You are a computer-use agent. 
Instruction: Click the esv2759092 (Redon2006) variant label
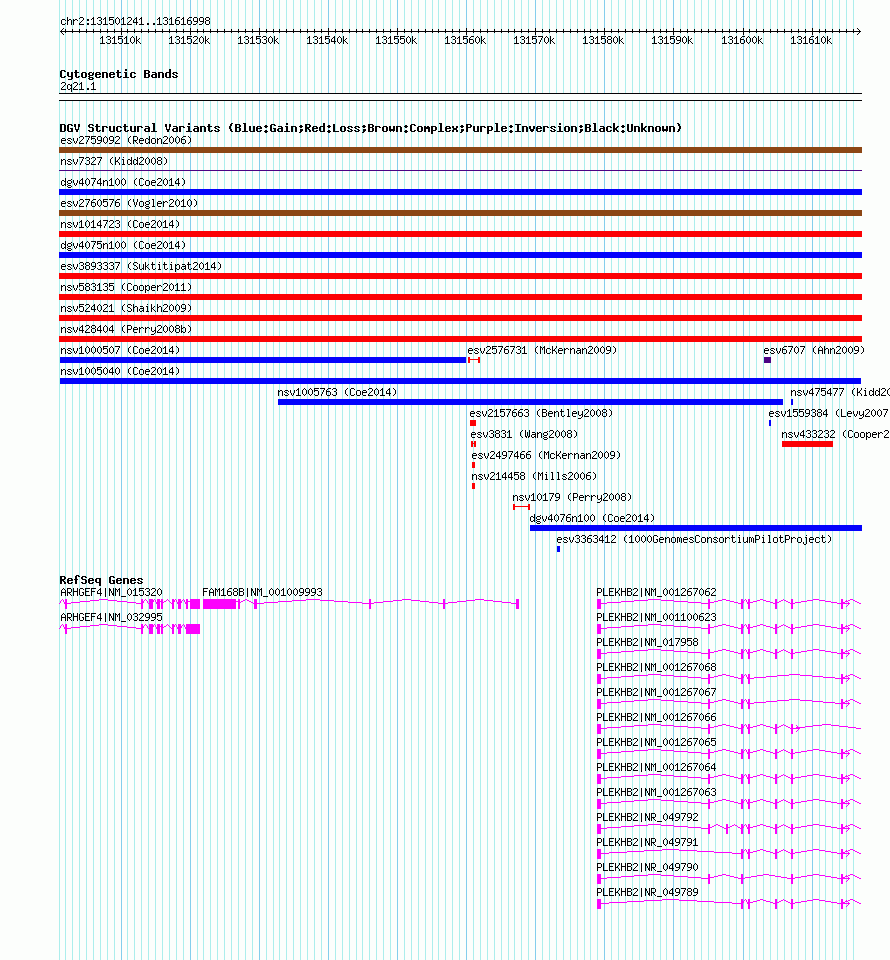[126, 140]
